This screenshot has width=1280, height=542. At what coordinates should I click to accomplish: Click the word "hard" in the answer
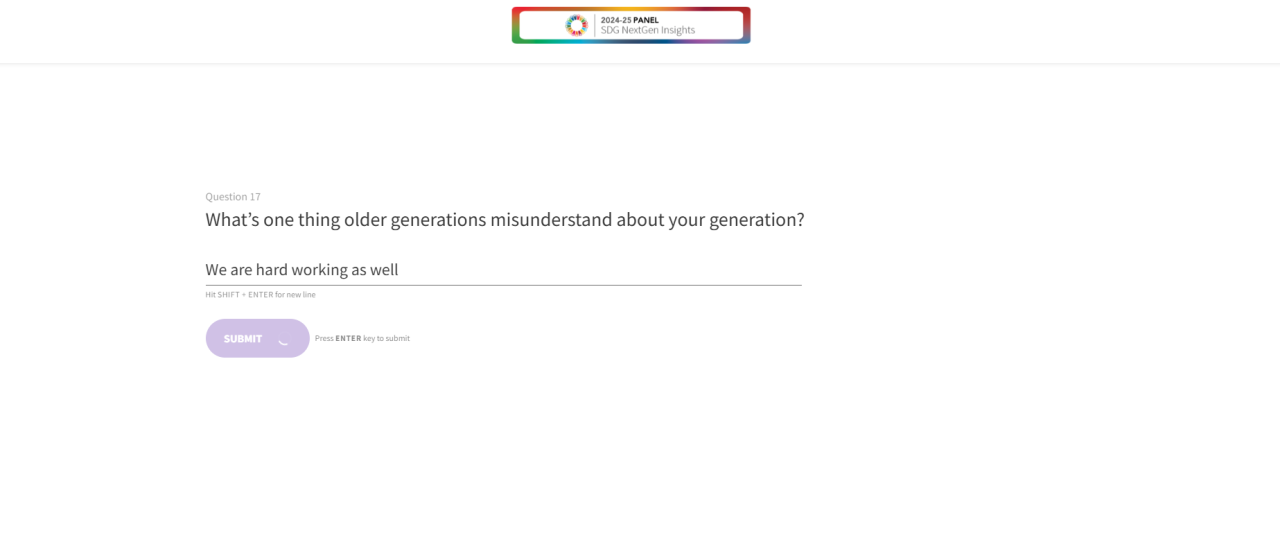point(271,270)
